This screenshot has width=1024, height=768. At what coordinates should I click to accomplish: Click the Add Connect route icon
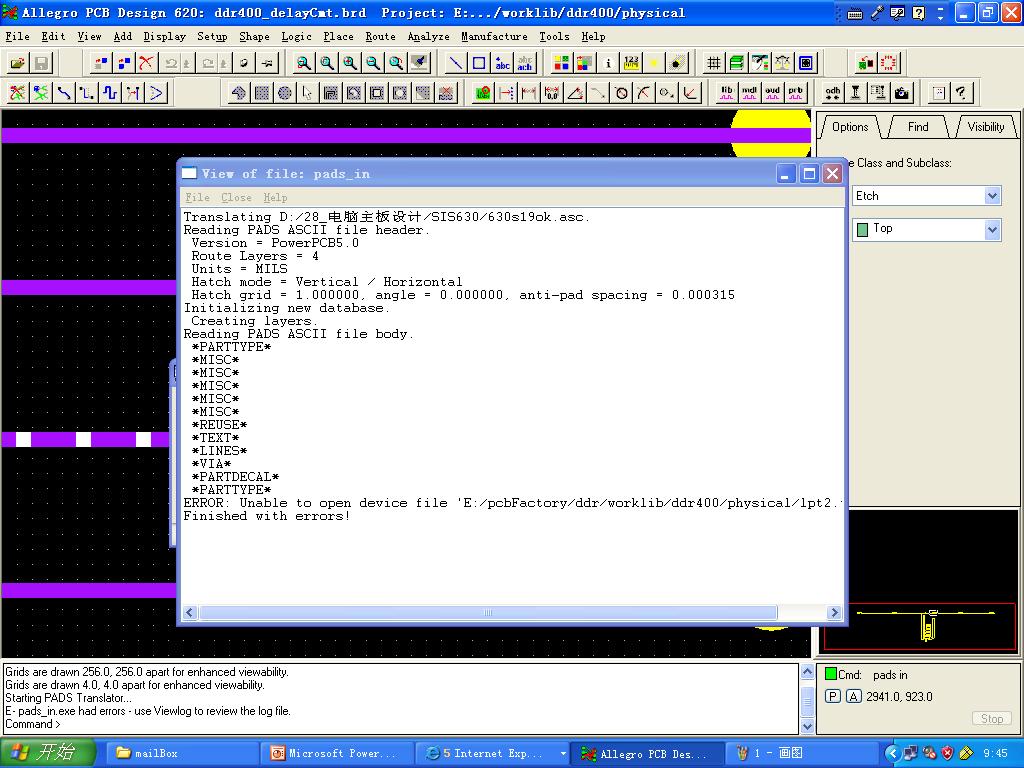coord(63,93)
